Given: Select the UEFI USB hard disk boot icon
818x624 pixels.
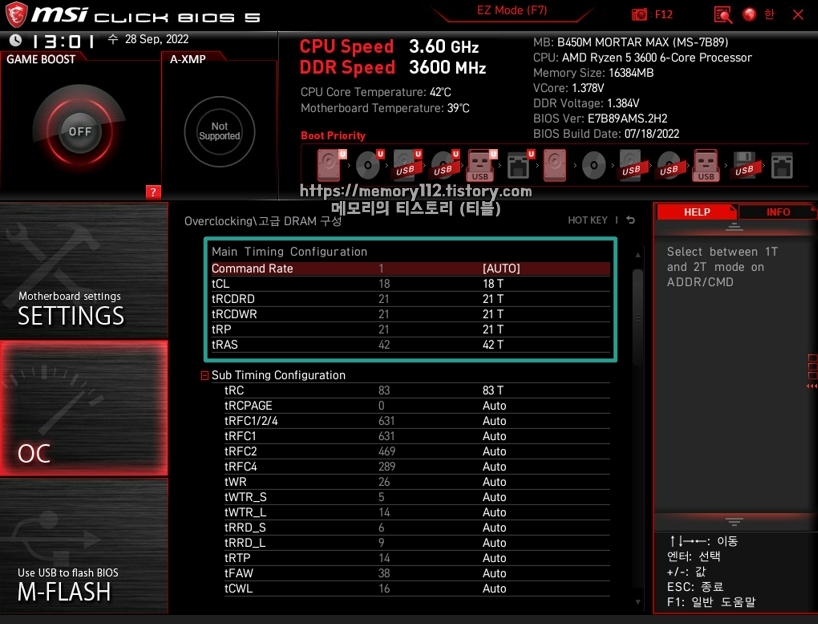Looking at the screenshot, I should coord(406,165).
